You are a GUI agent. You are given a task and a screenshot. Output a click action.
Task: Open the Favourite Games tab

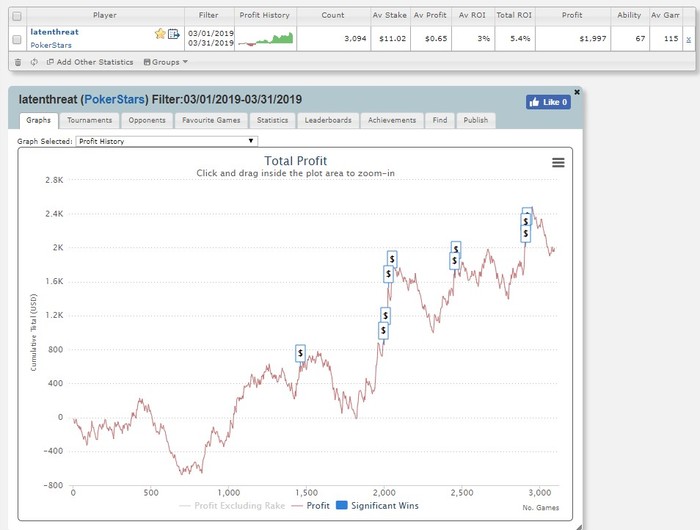tap(211, 120)
